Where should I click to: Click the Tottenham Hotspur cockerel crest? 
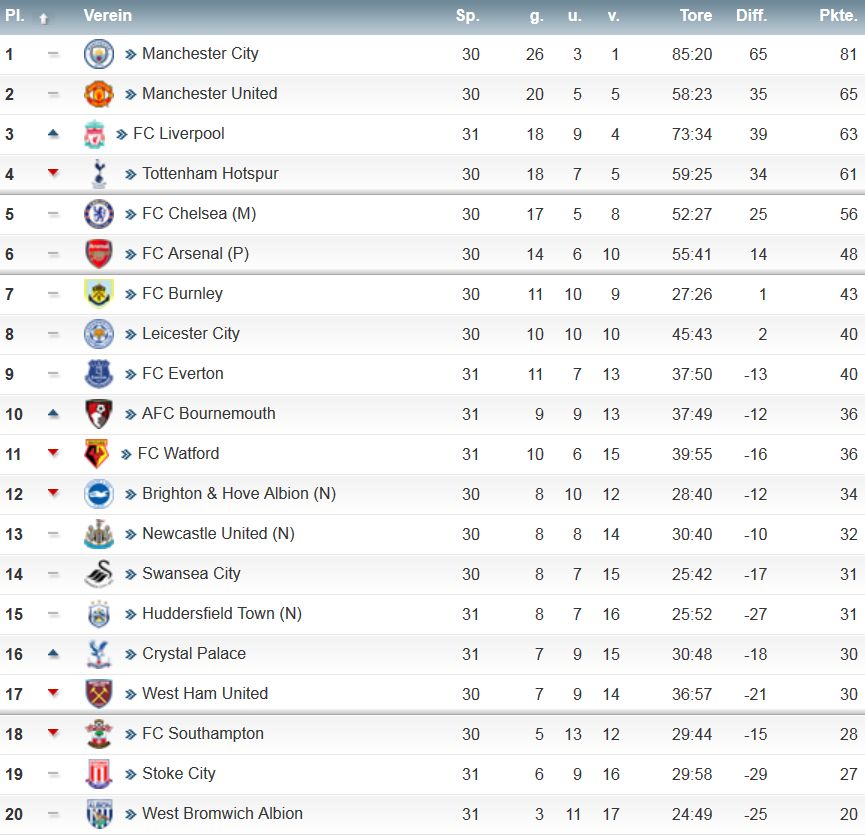click(x=99, y=174)
